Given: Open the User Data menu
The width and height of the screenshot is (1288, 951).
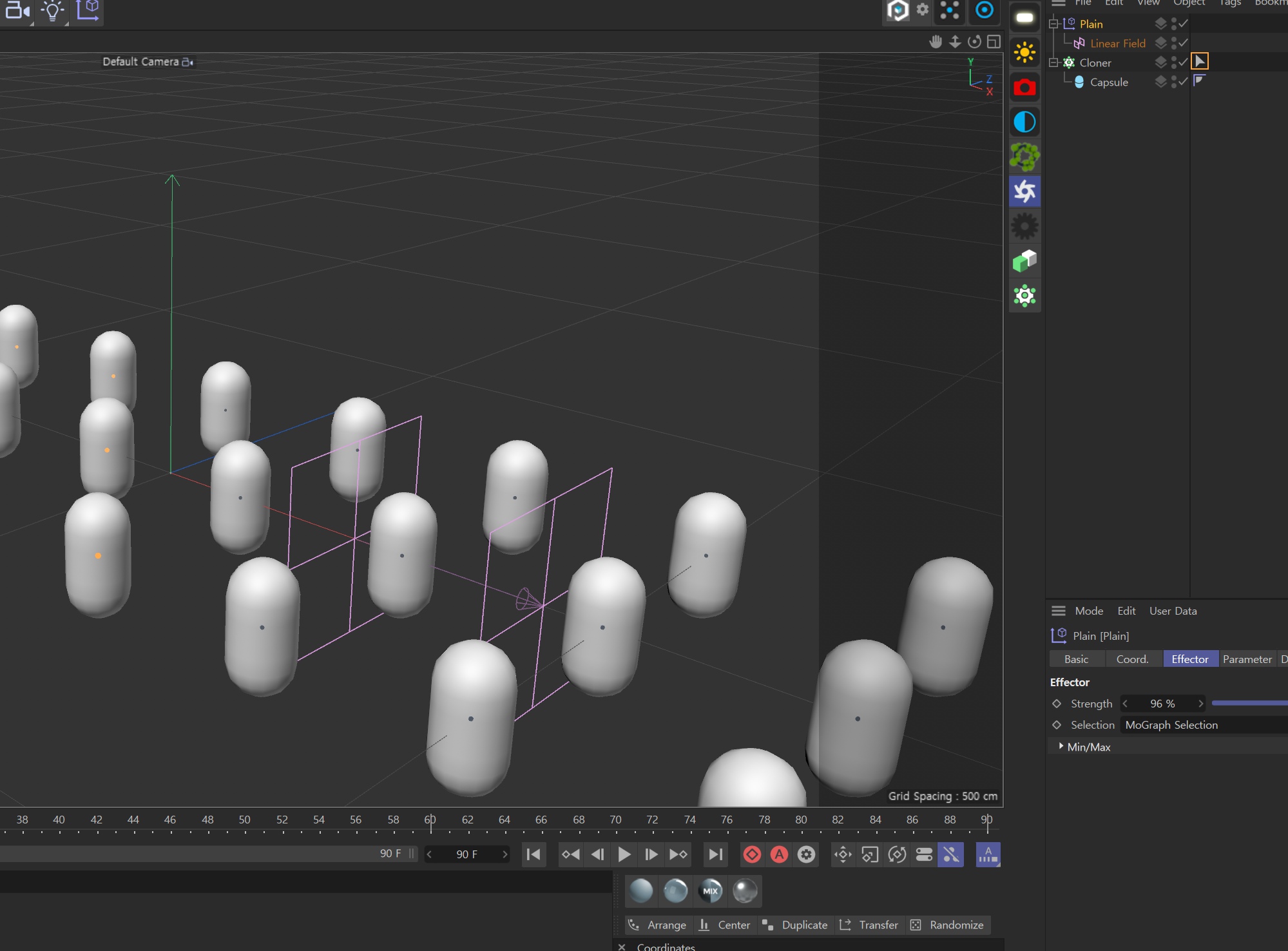Looking at the screenshot, I should 1173,611.
